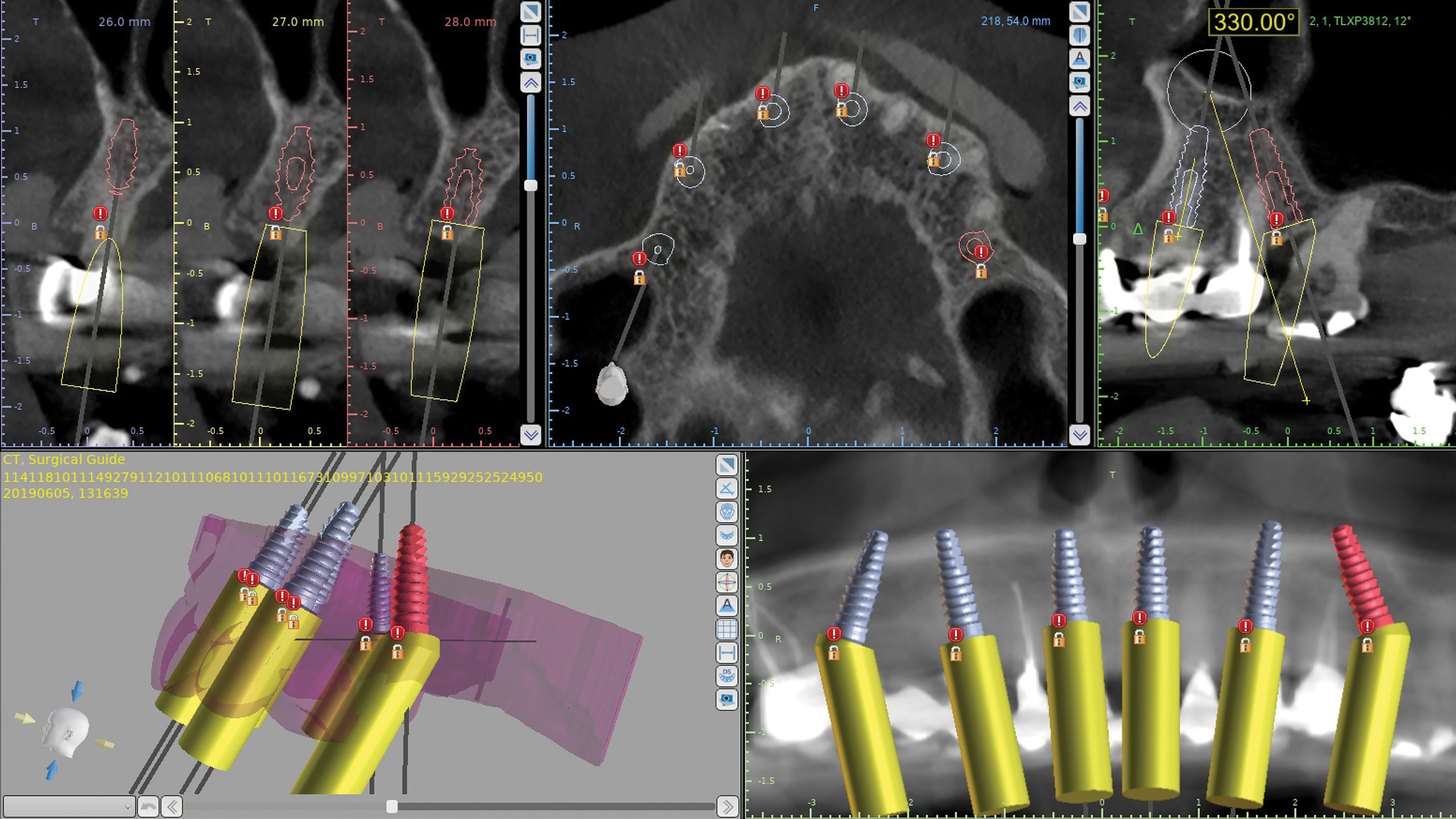Image resolution: width=1456 pixels, height=819 pixels.
Task: Click double-chevron up in cross-section panel
Action: (x=530, y=82)
